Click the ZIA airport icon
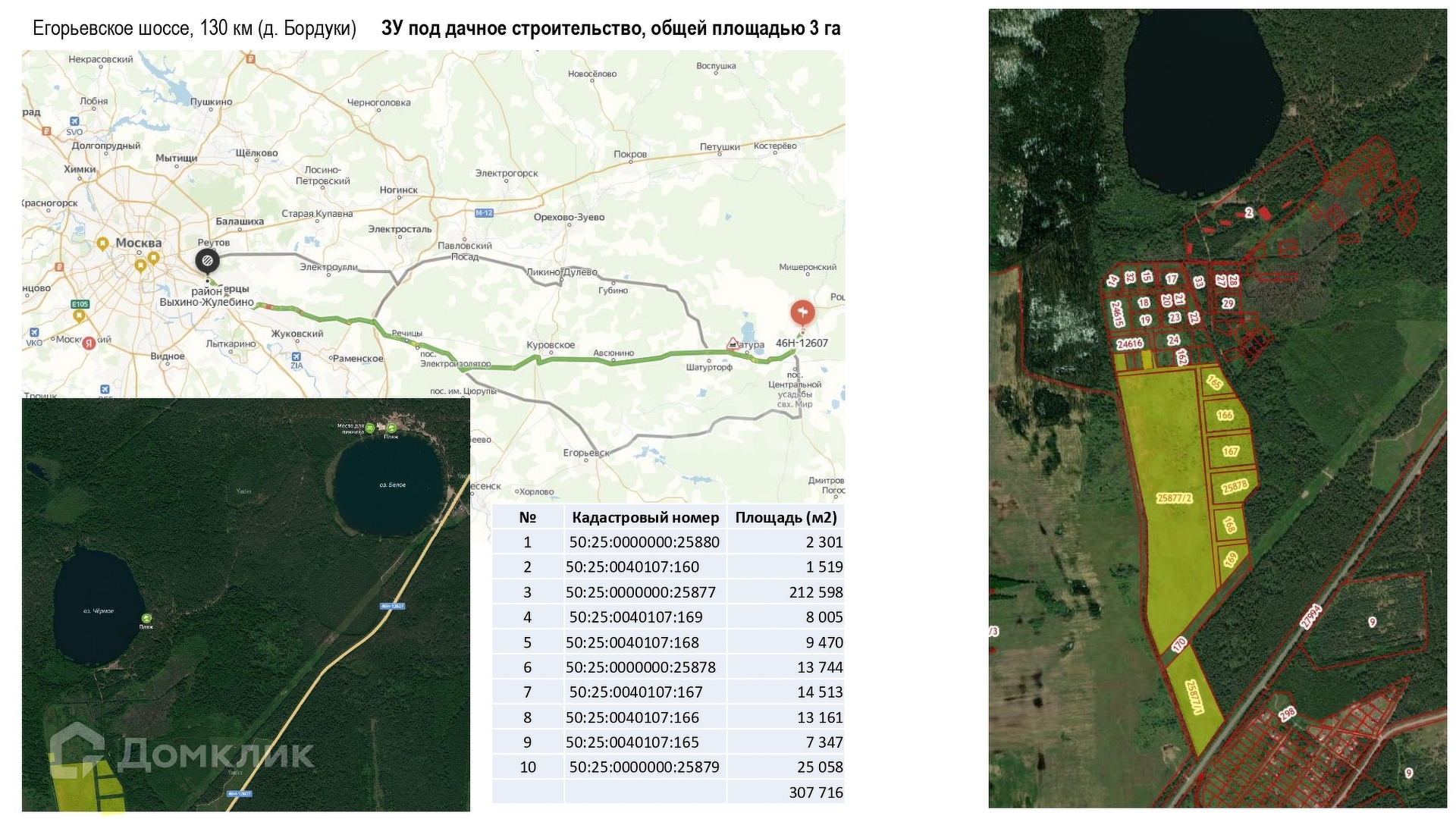Screen dimensions: 1456x819 [297, 356]
